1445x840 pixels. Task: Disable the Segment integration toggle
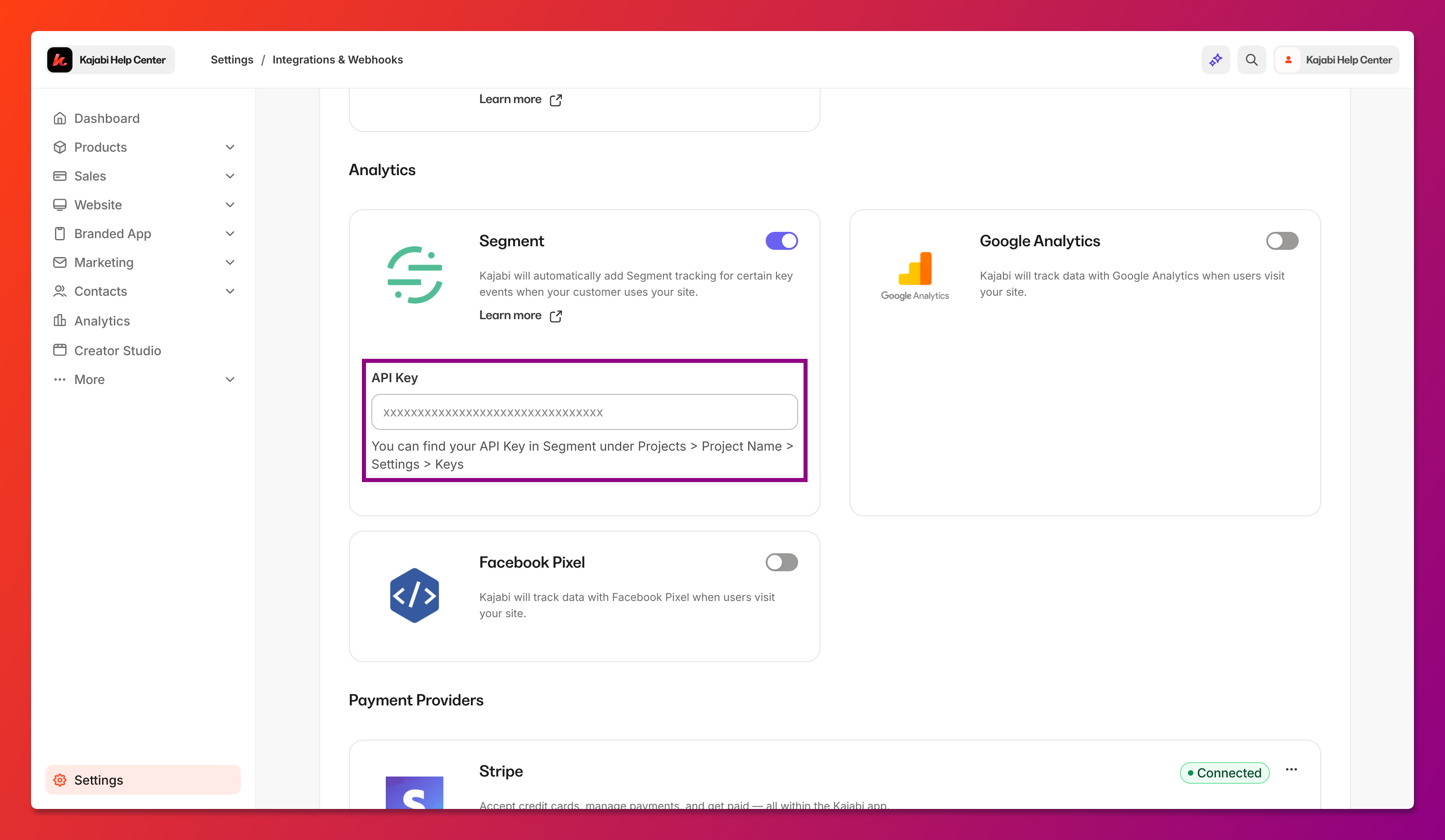coord(781,241)
